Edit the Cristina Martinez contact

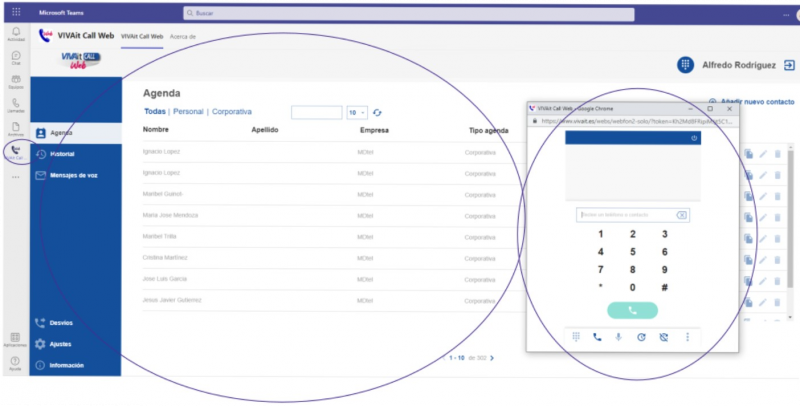tap(763, 260)
